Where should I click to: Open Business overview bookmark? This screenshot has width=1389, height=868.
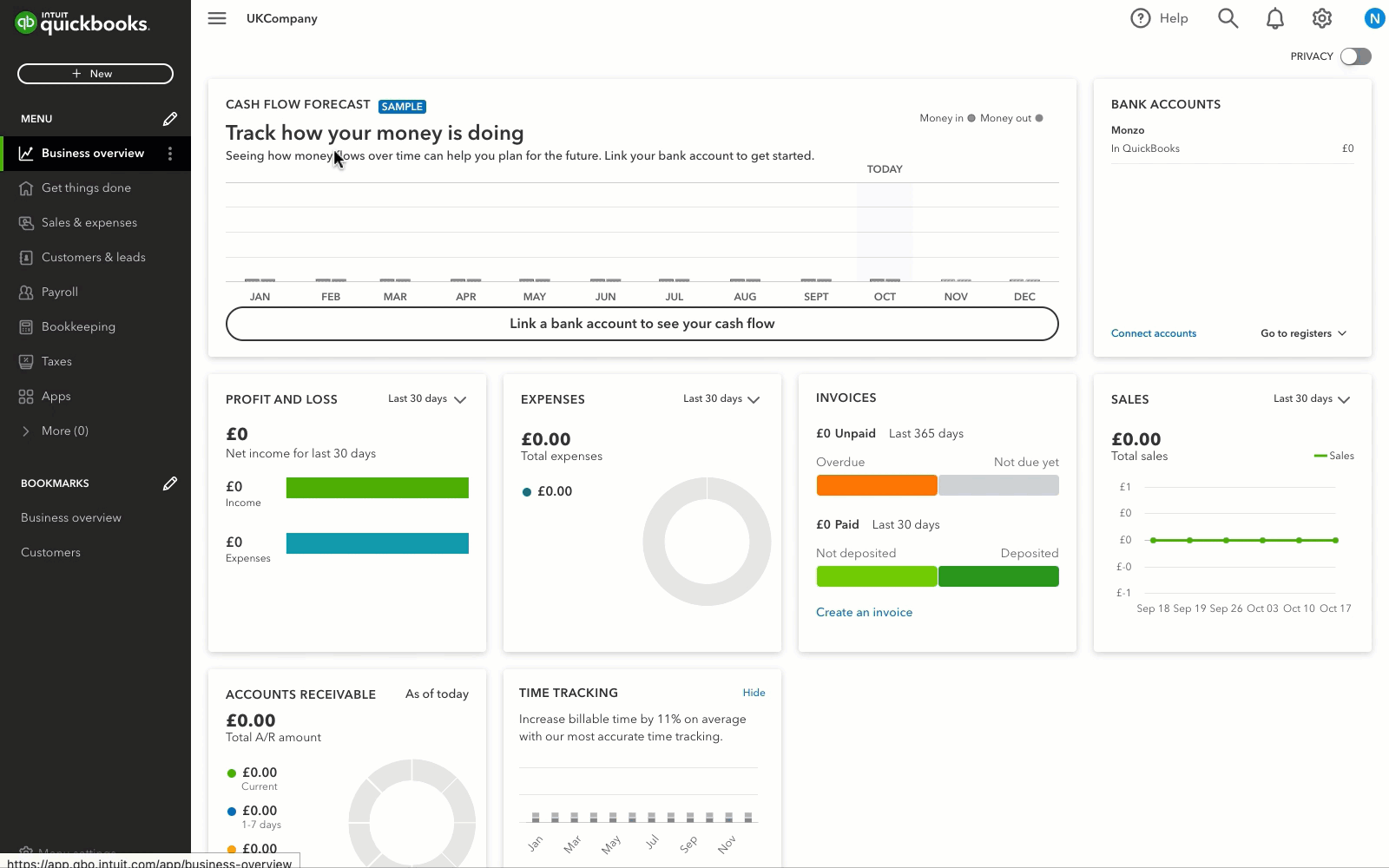click(71, 518)
